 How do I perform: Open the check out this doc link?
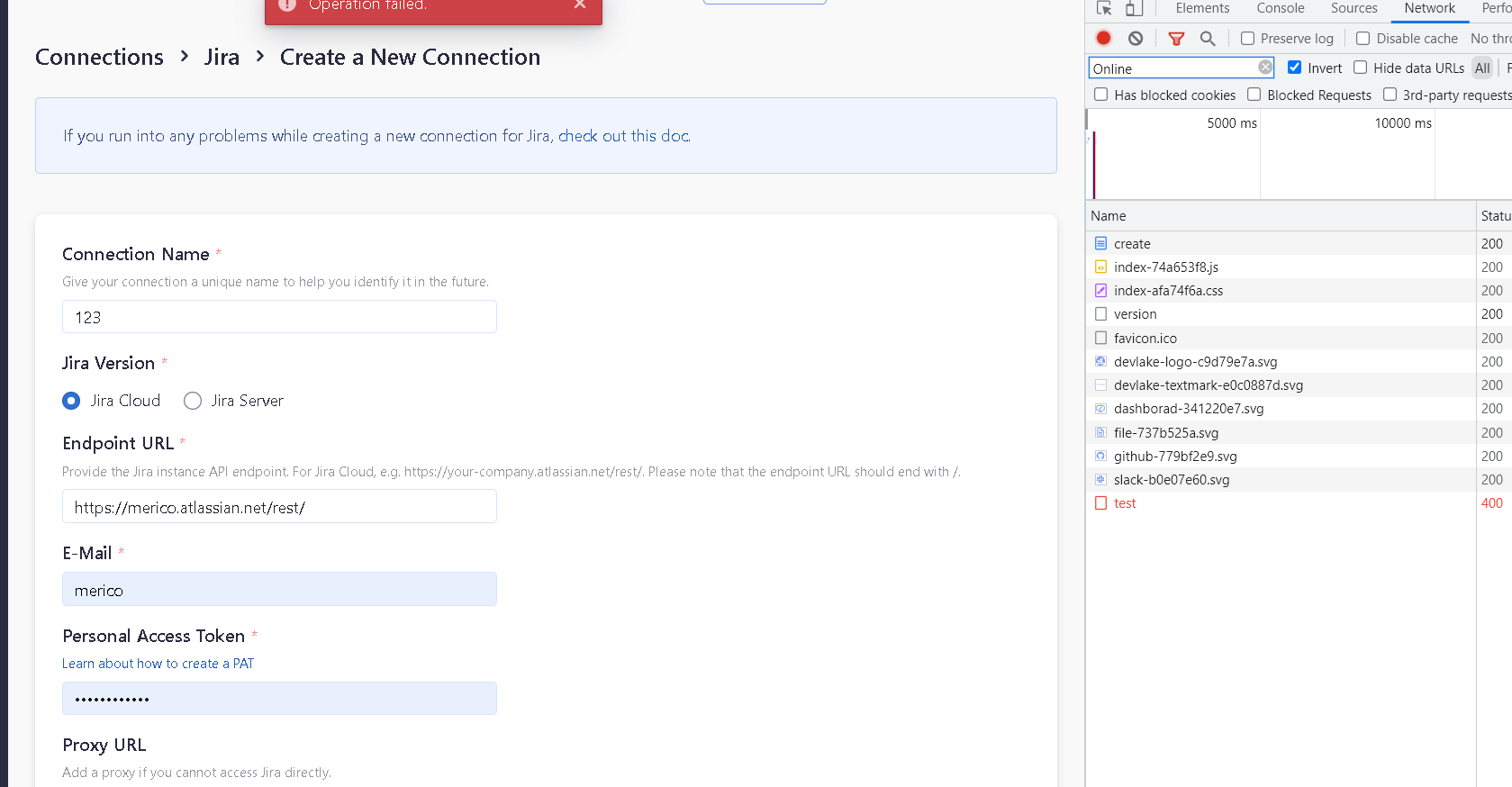click(624, 136)
